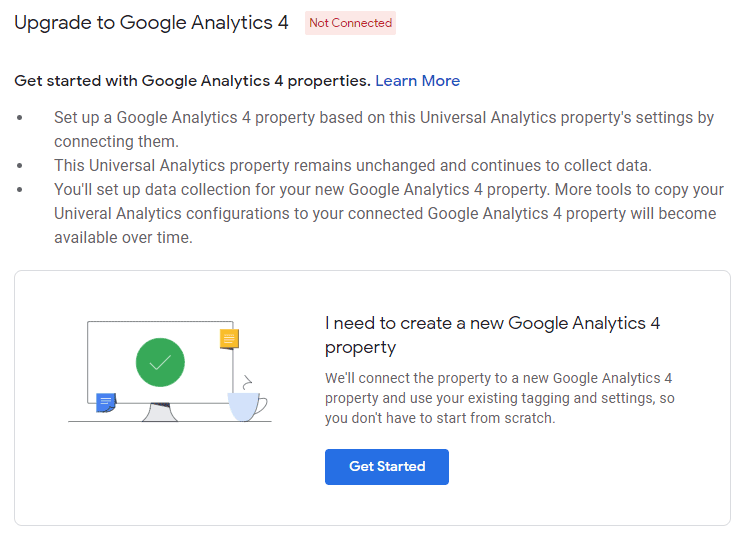The height and width of the screenshot is (537, 745).
Task: Click the yellow sticky note icon
Action: [229, 339]
